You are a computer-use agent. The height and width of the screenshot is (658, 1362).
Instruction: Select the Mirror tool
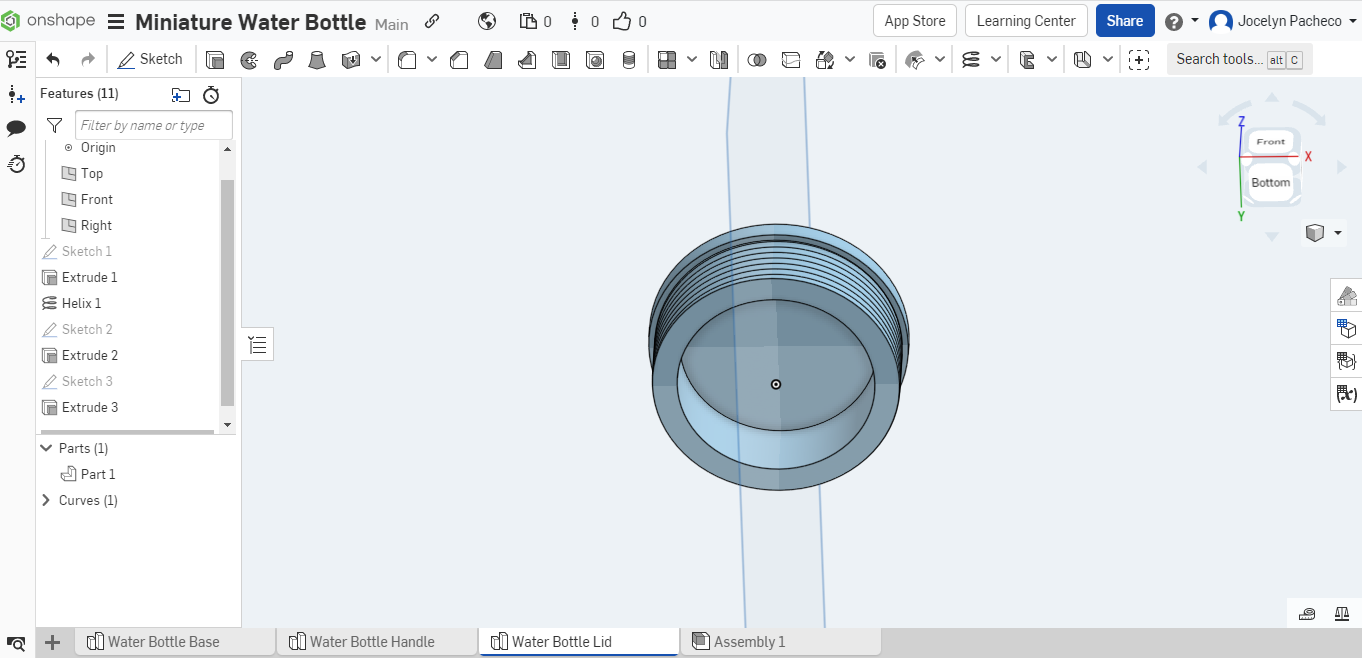[x=718, y=60]
